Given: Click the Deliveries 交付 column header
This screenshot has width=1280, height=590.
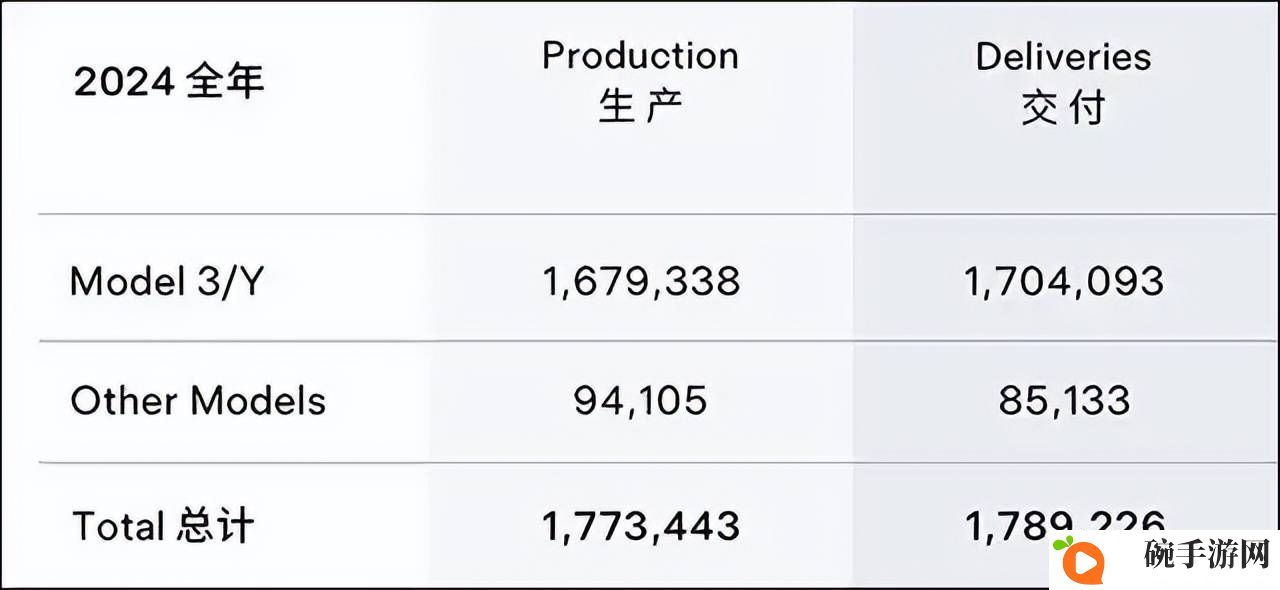Looking at the screenshot, I should click(1063, 82).
